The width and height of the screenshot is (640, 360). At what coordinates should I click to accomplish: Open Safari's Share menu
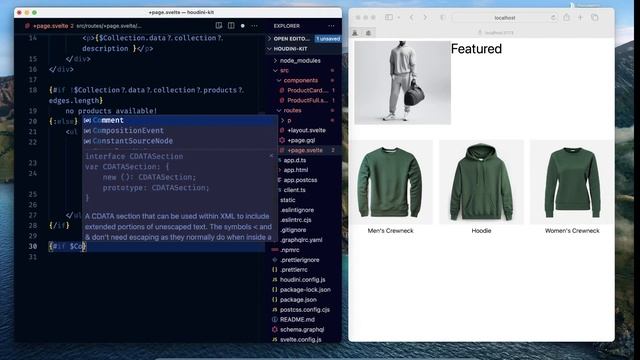(x=567, y=17)
